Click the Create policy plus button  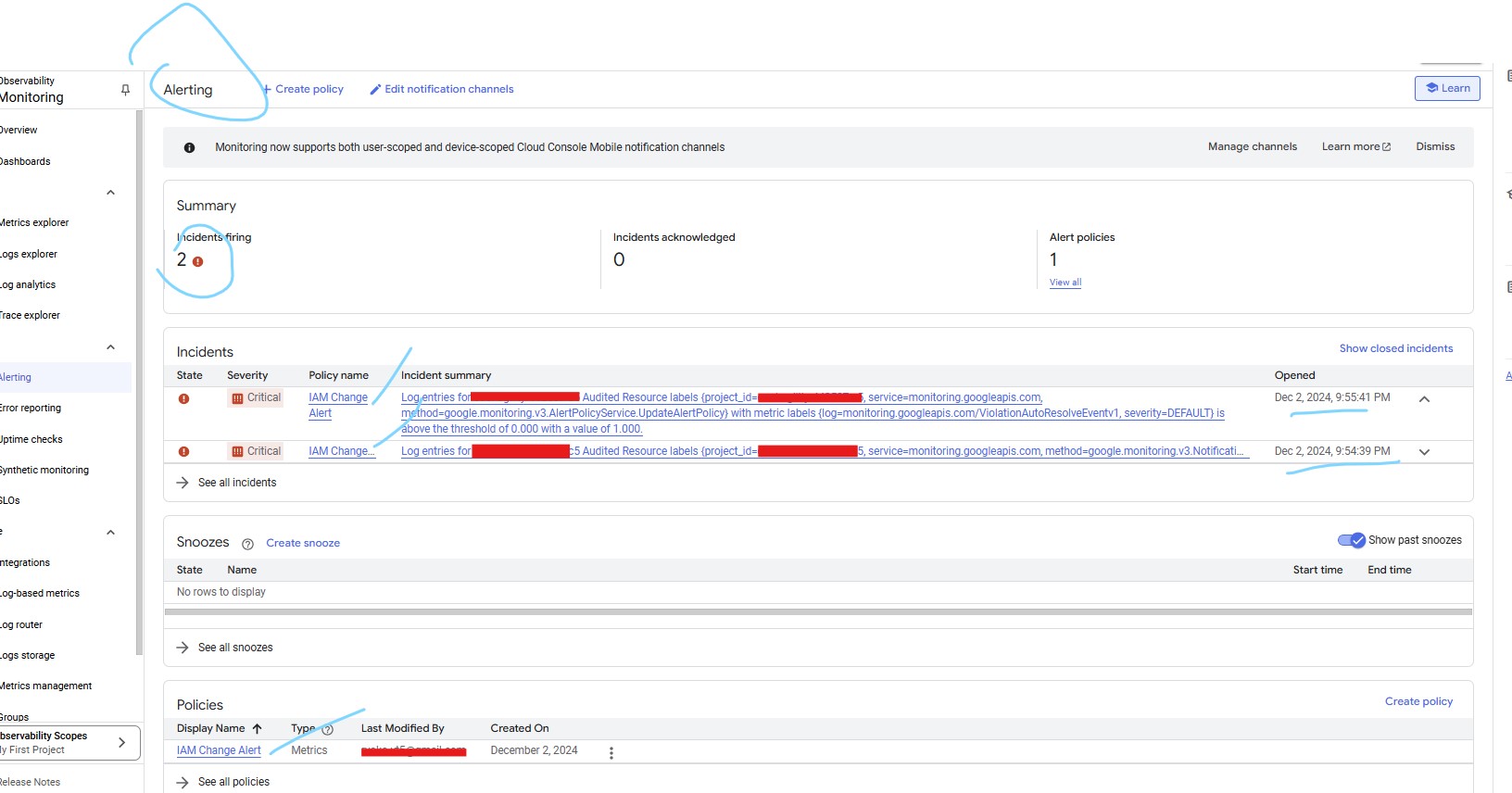click(x=303, y=89)
